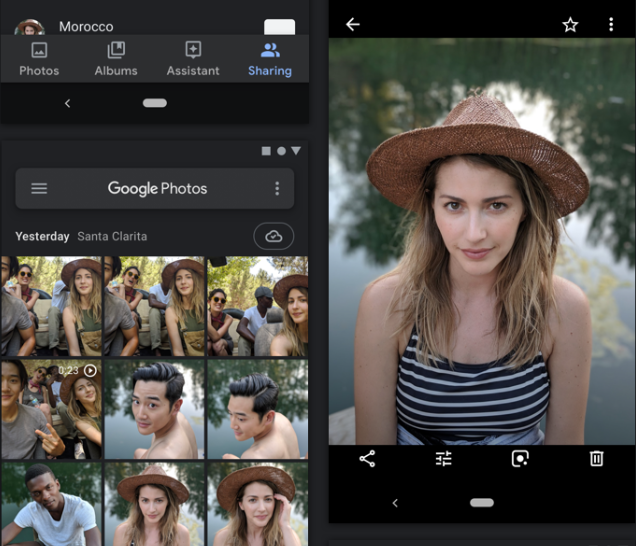Switch to the Photos tab

click(x=39, y=59)
